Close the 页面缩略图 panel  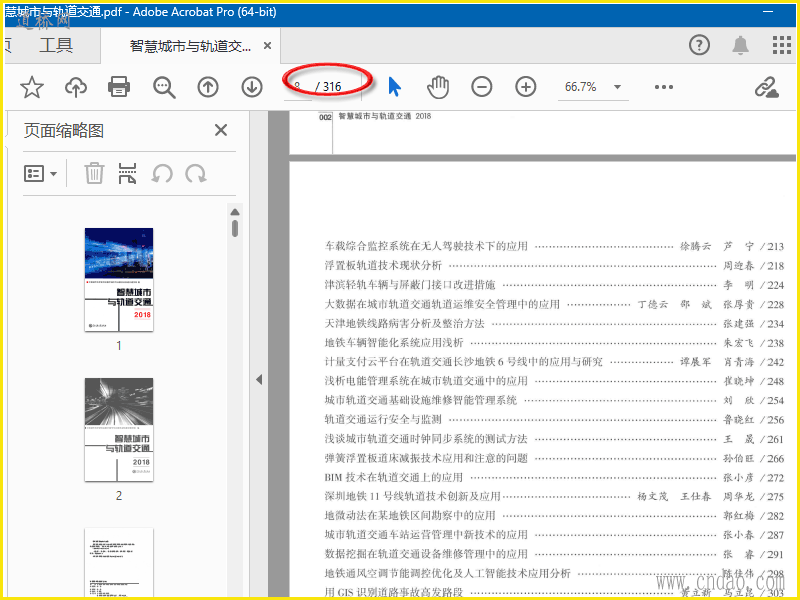(x=221, y=130)
